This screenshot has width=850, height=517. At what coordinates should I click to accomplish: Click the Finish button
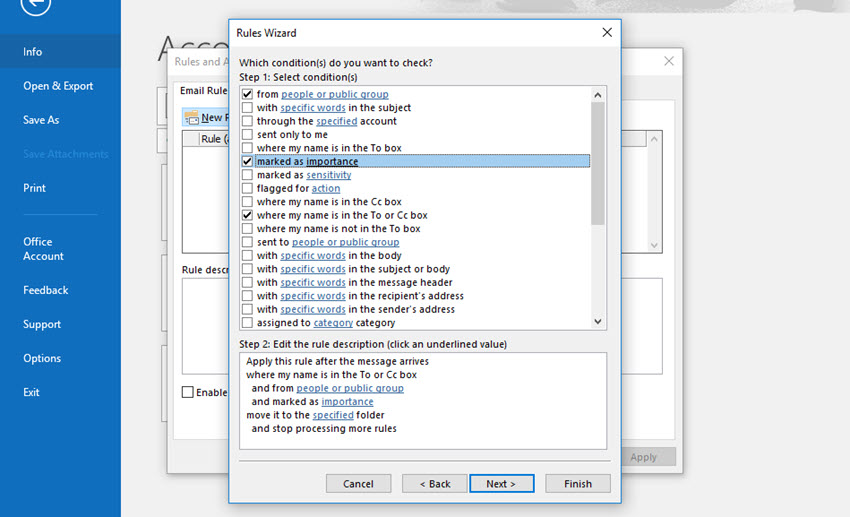(578, 484)
